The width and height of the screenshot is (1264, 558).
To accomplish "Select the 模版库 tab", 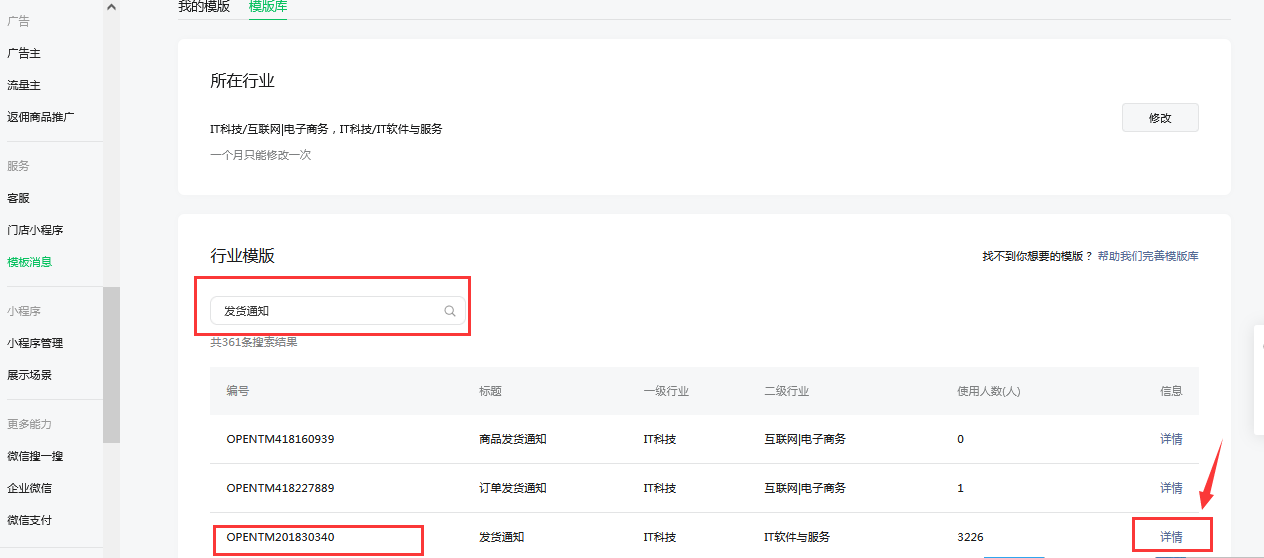I will (267, 7).
